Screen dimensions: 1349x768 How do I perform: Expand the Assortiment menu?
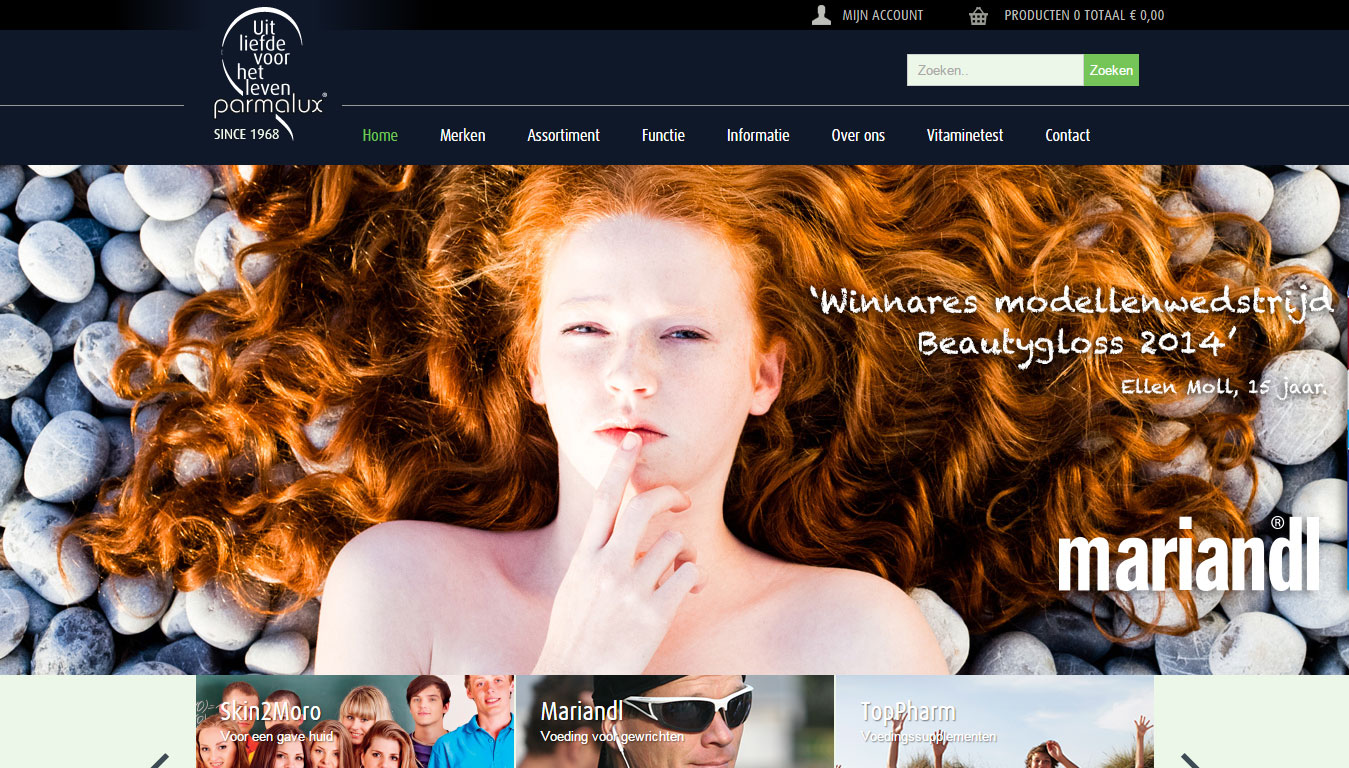tap(563, 135)
